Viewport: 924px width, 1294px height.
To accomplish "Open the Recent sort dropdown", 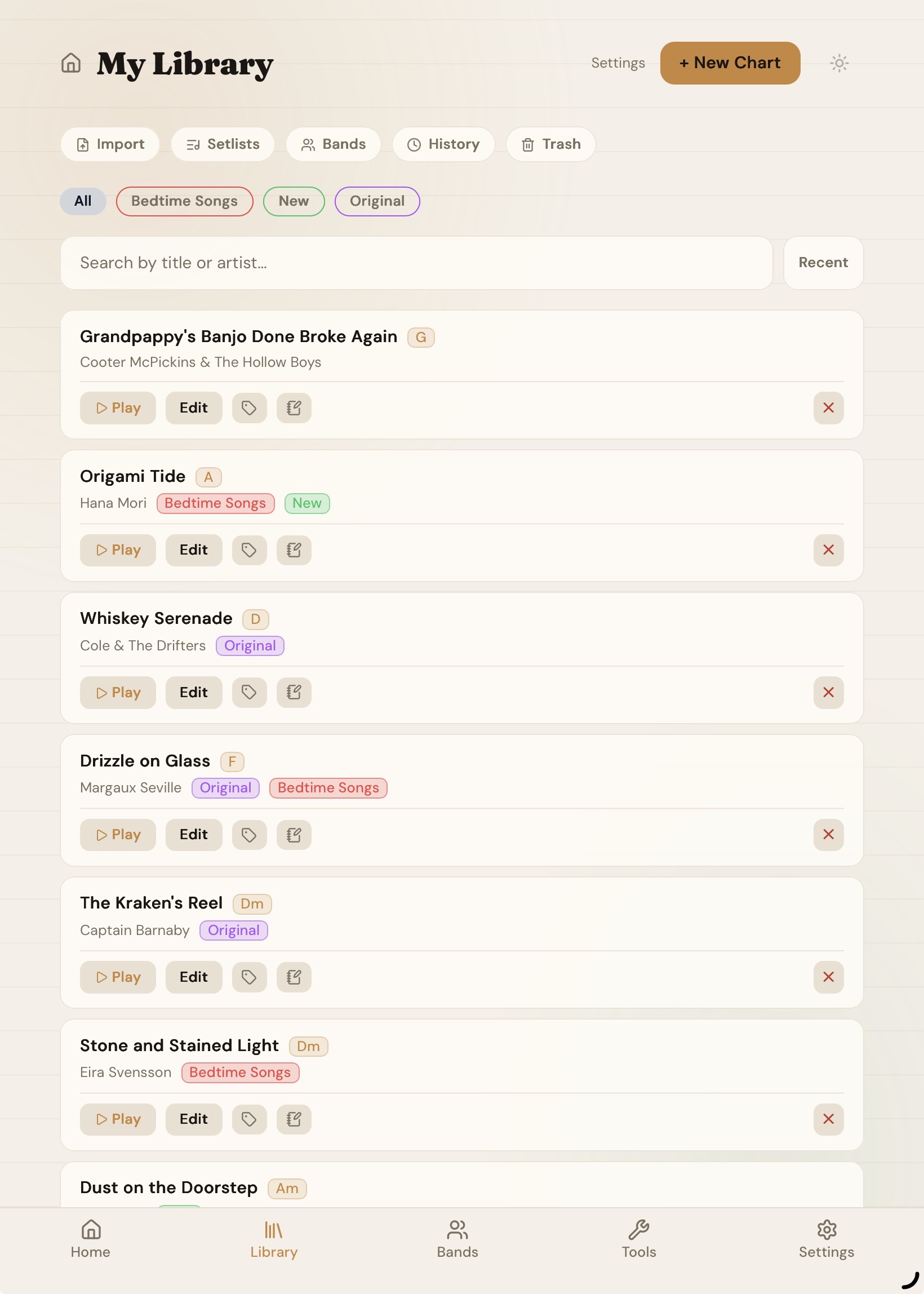I will 823,262.
